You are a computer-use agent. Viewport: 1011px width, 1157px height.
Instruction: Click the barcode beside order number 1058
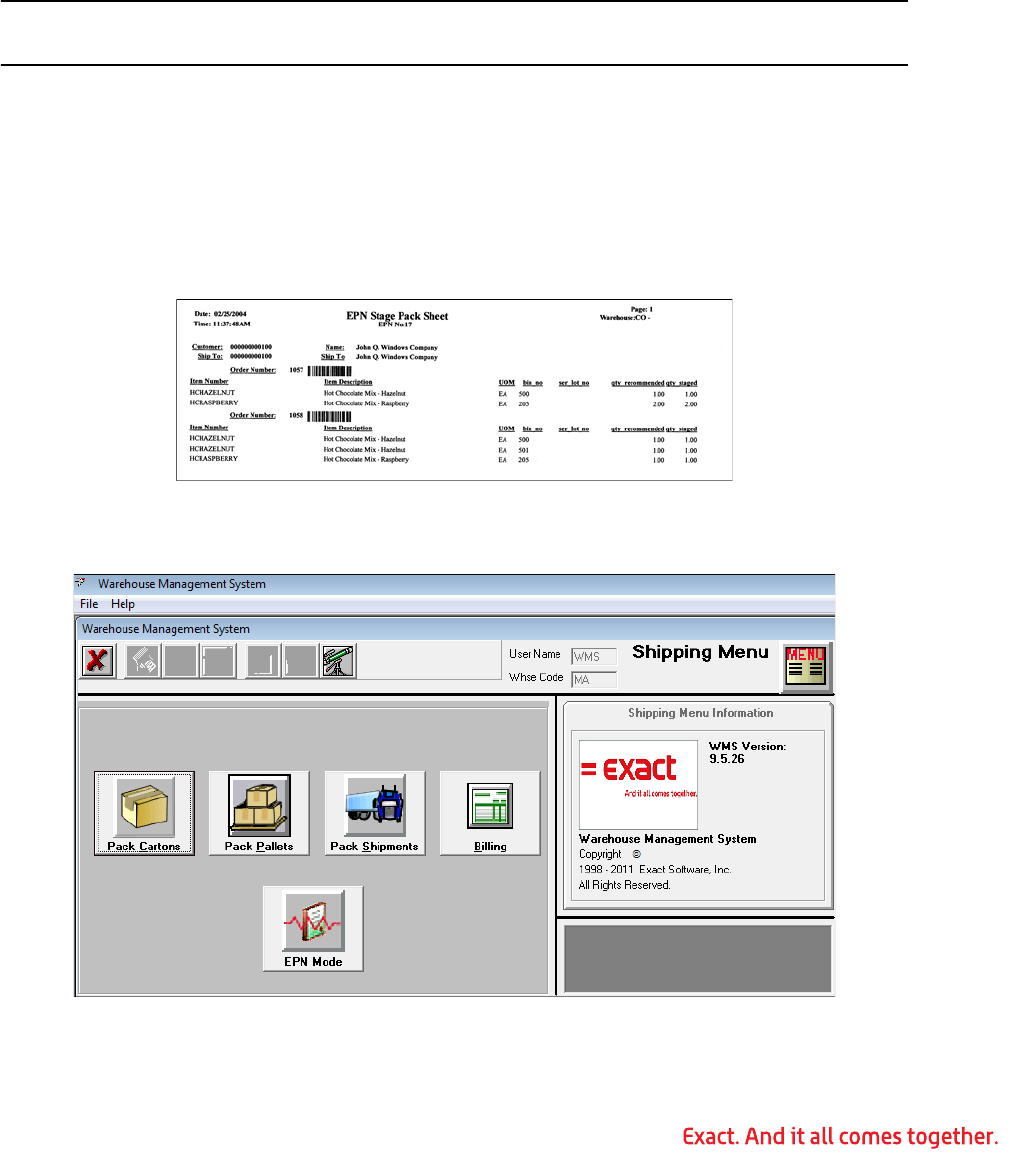click(x=329, y=416)
